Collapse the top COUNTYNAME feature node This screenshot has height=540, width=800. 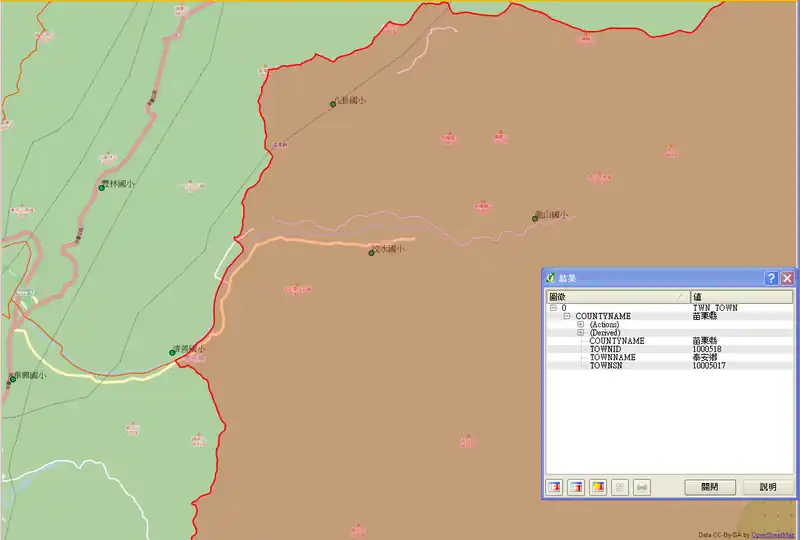tap(567, 316)
